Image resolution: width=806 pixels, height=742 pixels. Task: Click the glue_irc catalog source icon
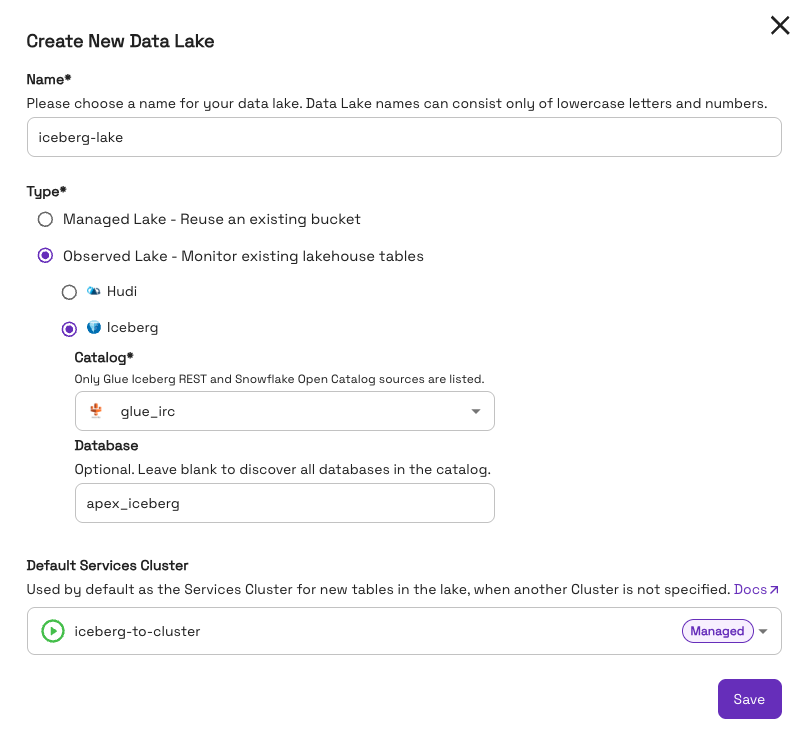(96, 411)
